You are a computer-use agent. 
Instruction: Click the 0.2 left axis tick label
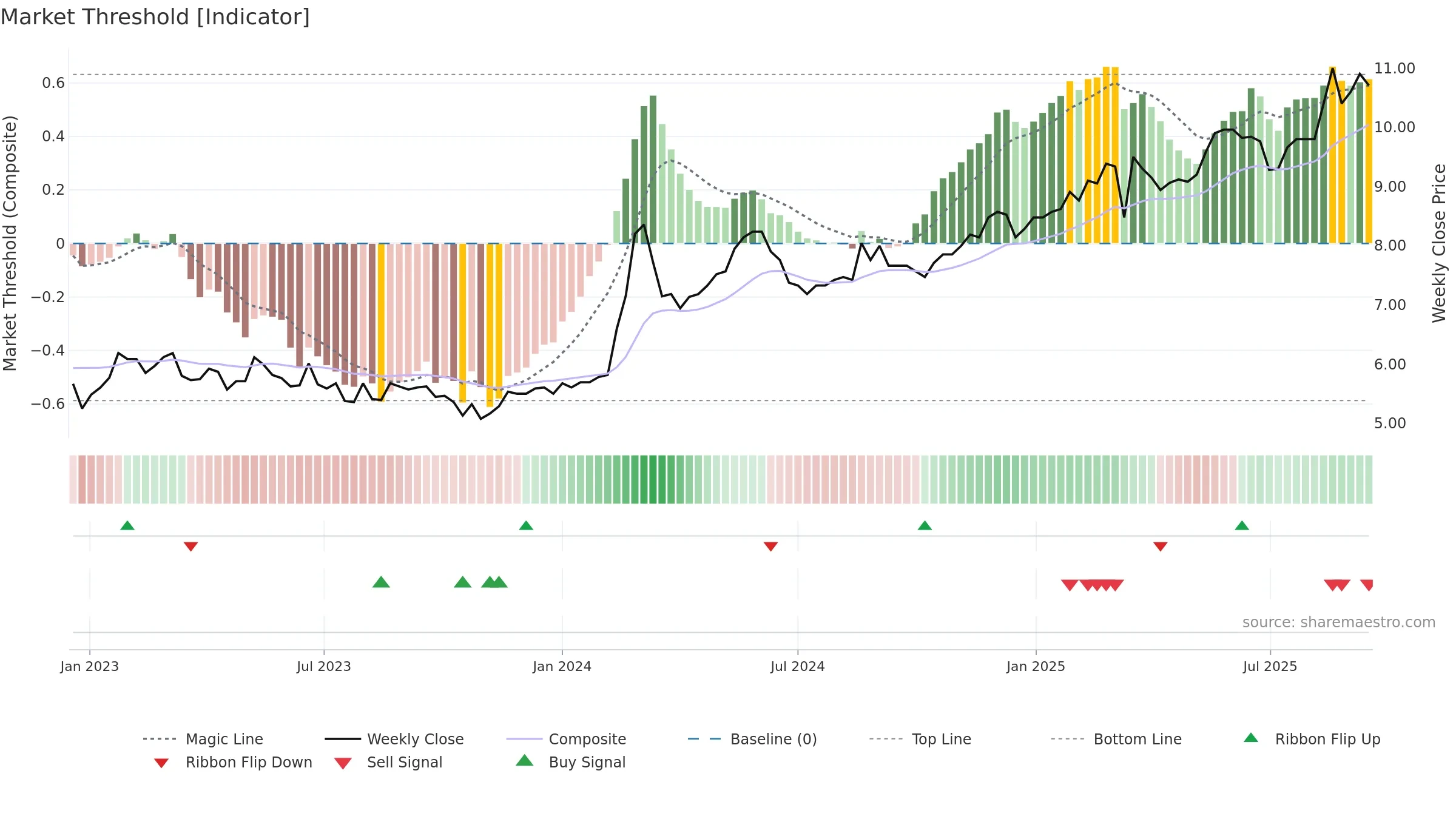[53, 190]
